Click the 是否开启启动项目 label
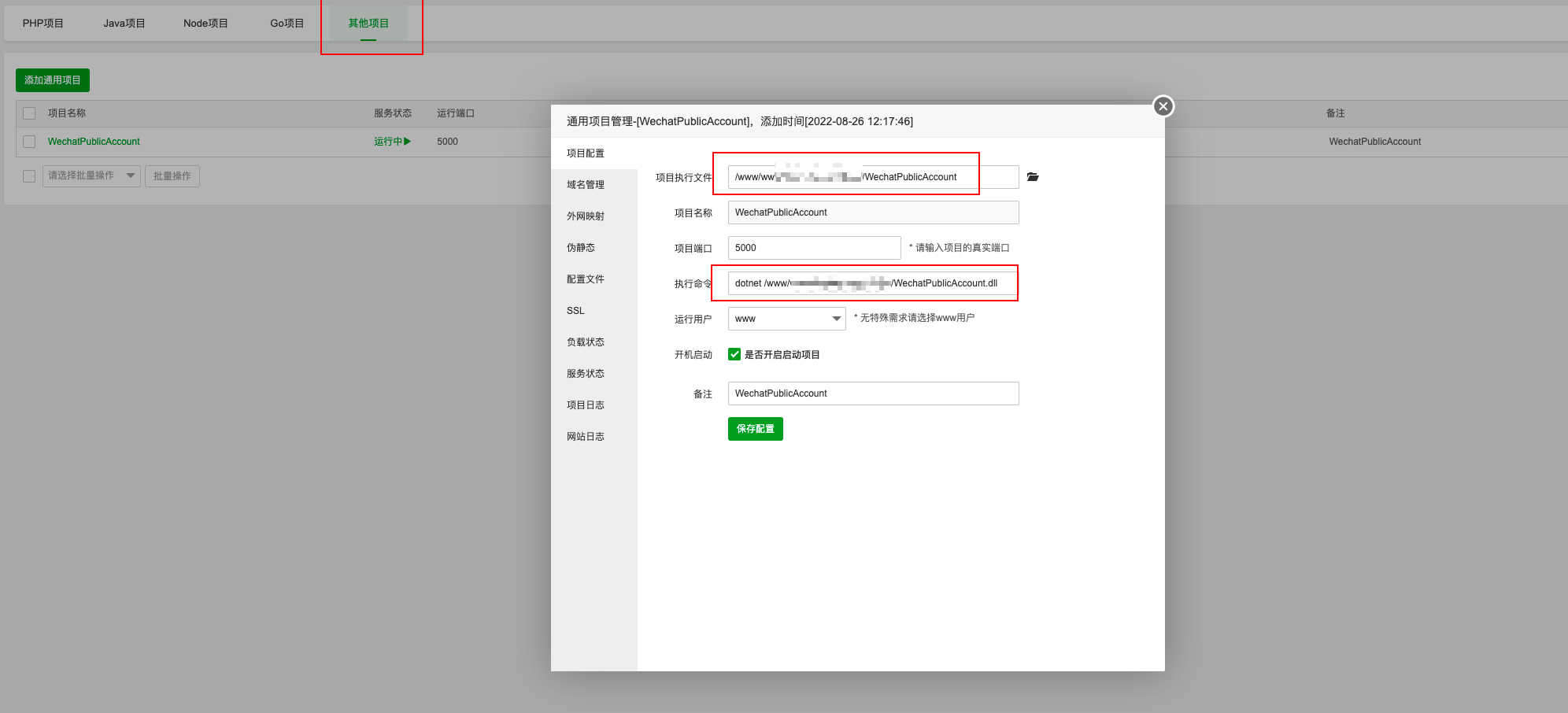Screen dimensions: 1568x713 [x=782, y=355]
